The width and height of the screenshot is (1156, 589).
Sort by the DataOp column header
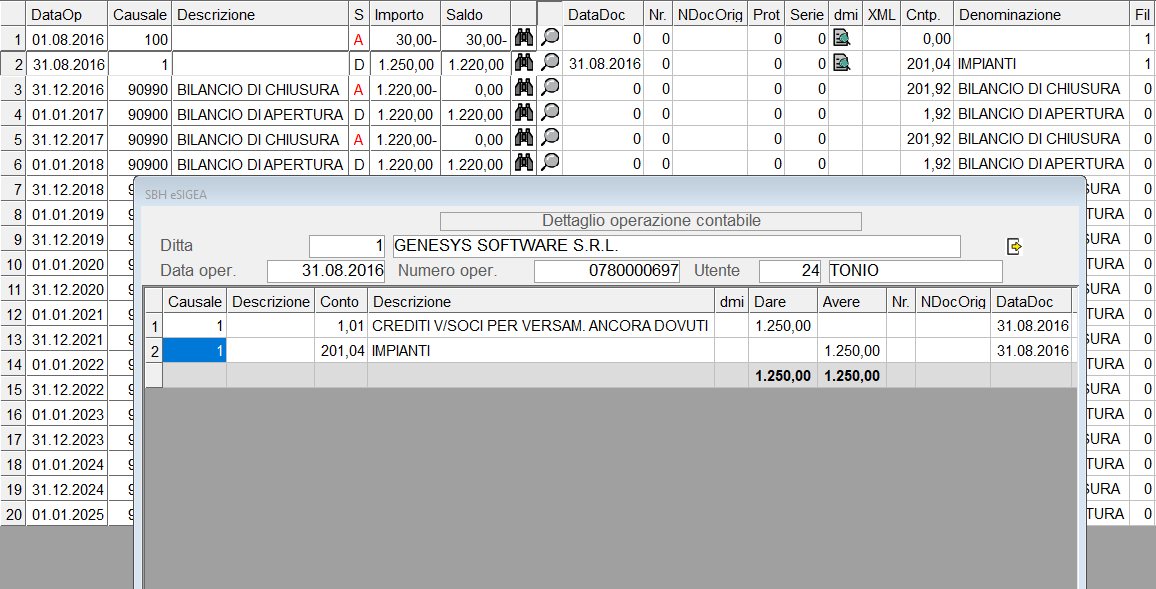coord(66,14)
